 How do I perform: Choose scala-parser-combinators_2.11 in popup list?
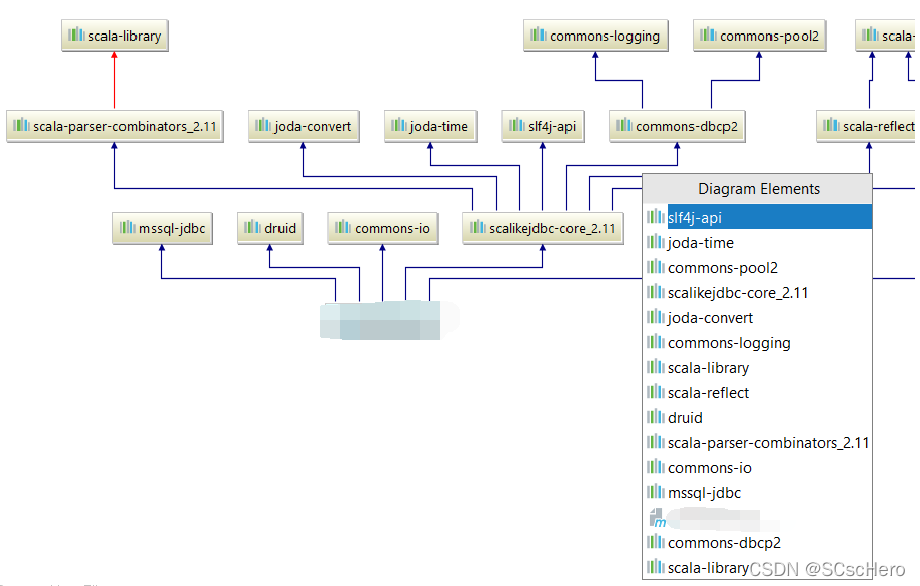tap(768, 442)
